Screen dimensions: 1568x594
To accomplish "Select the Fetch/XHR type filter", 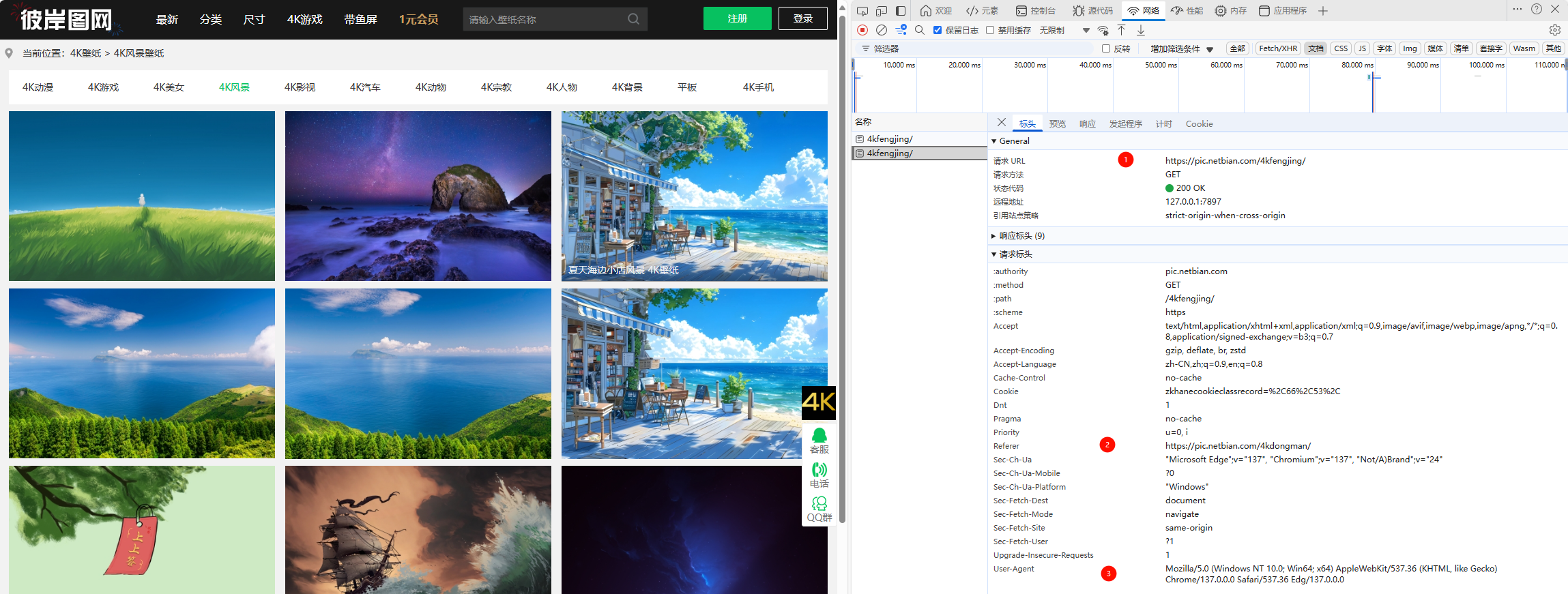I will [1278, 48].
